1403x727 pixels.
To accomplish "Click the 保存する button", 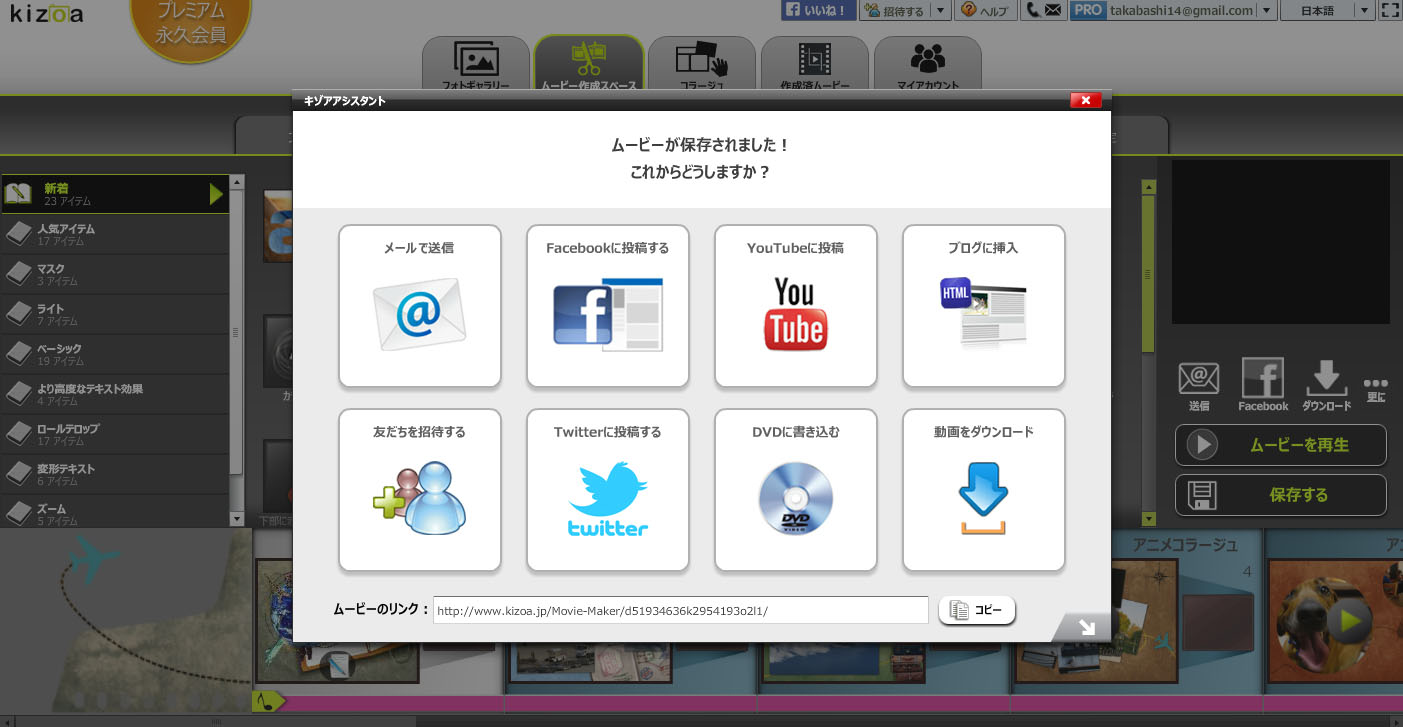I will [x=1280, y=495].
